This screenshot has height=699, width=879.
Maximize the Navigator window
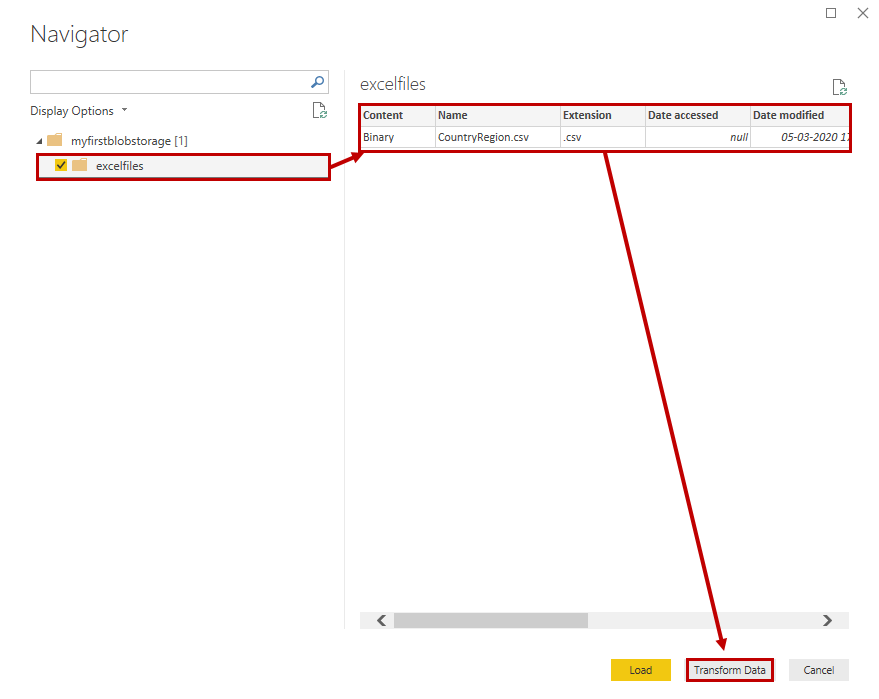coord(831,13)
